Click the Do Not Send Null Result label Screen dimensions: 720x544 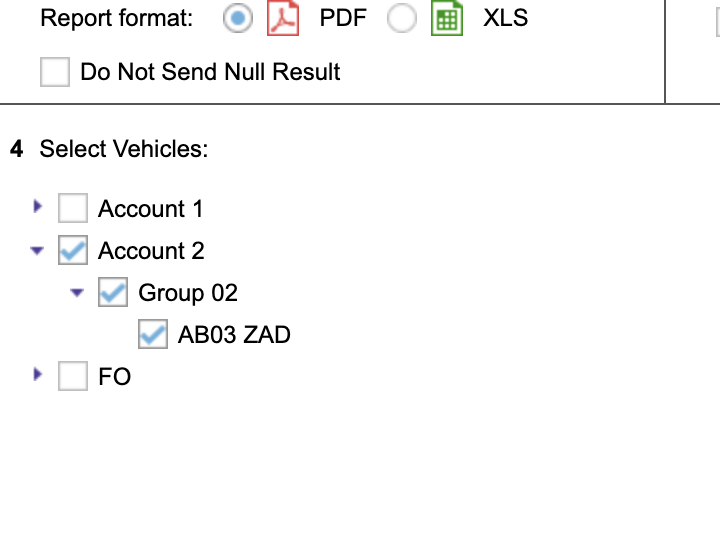point(210,72)
